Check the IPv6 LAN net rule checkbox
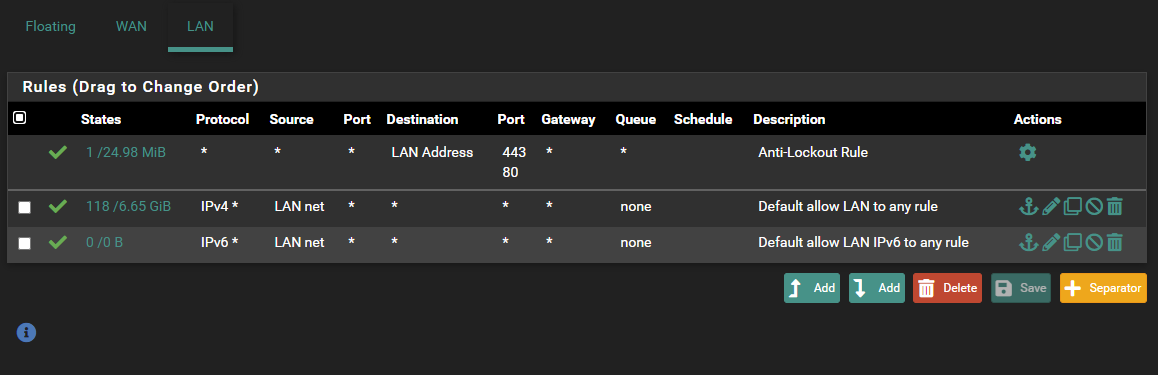The image size is (1158, 375). click(24, 243)
